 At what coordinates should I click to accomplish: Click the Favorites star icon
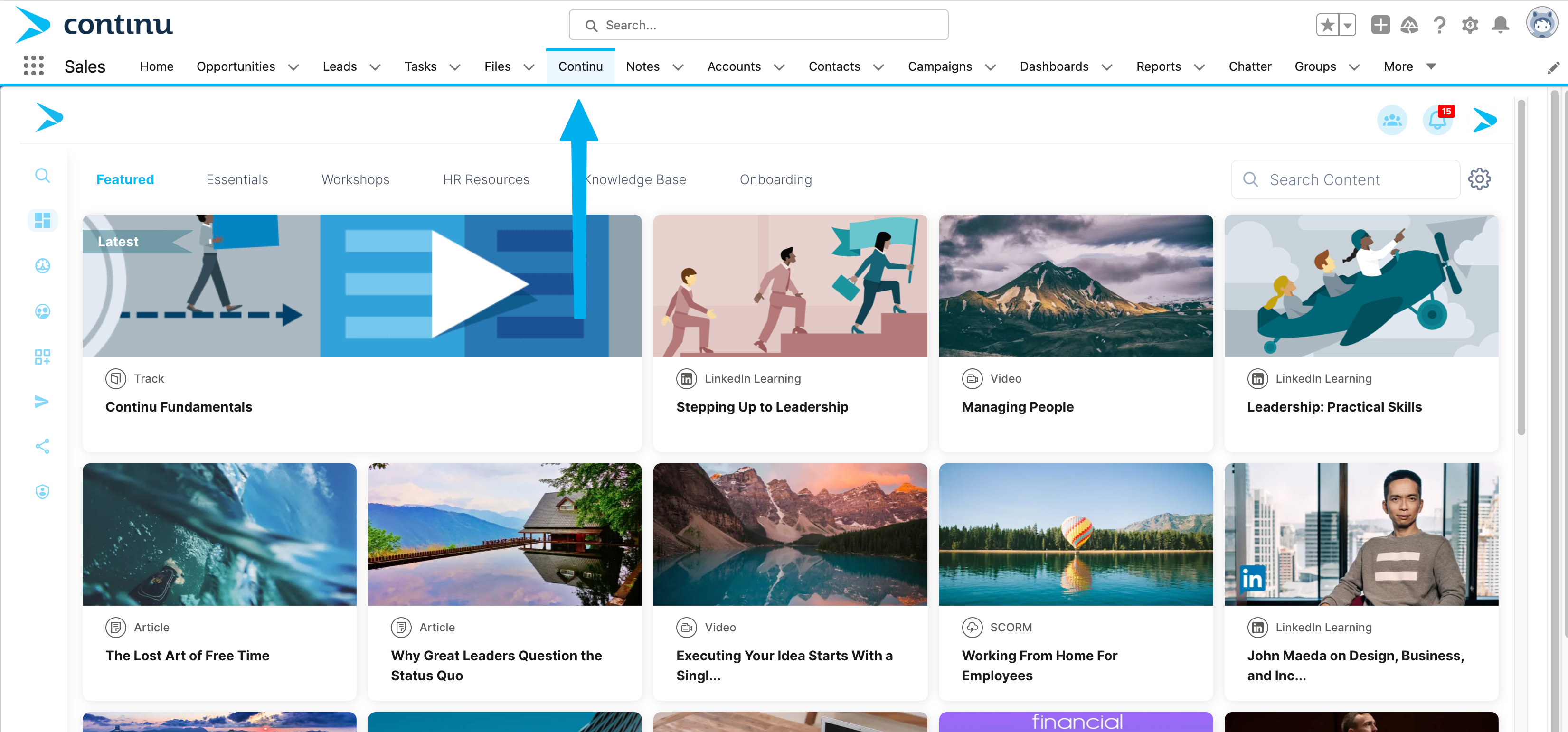pos(1328,25)
